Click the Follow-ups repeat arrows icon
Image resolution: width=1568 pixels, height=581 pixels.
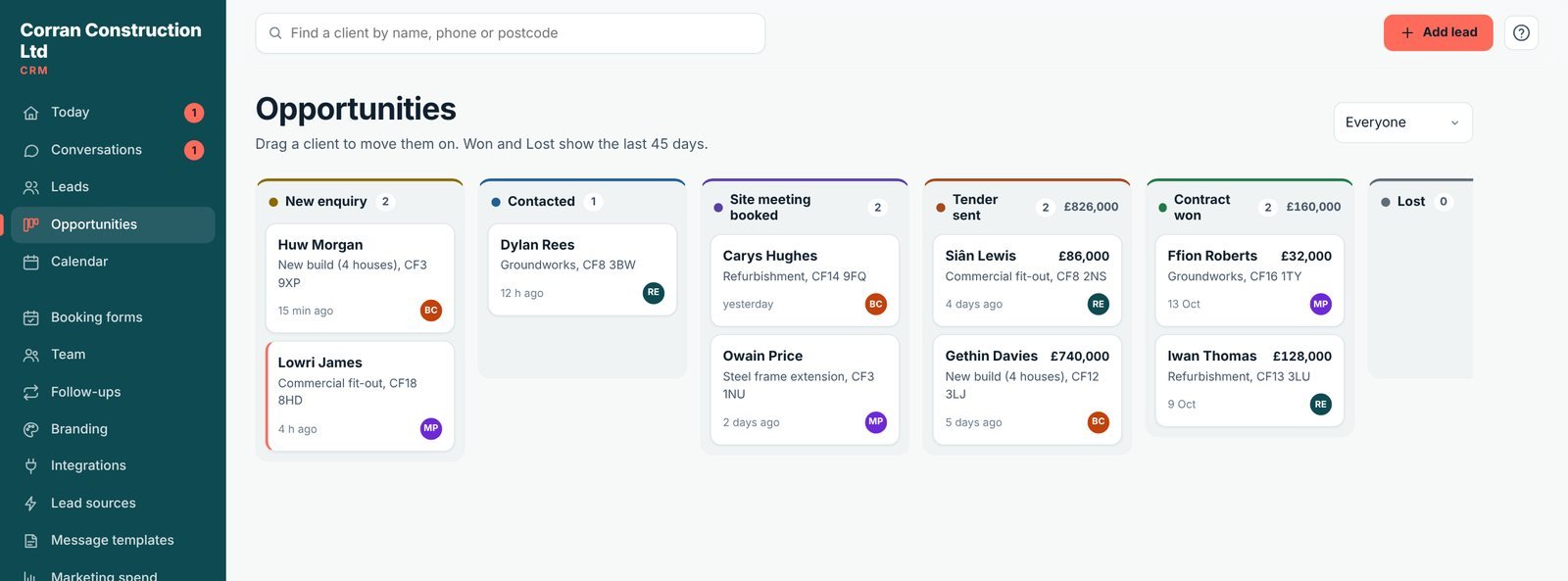(31, 392)
